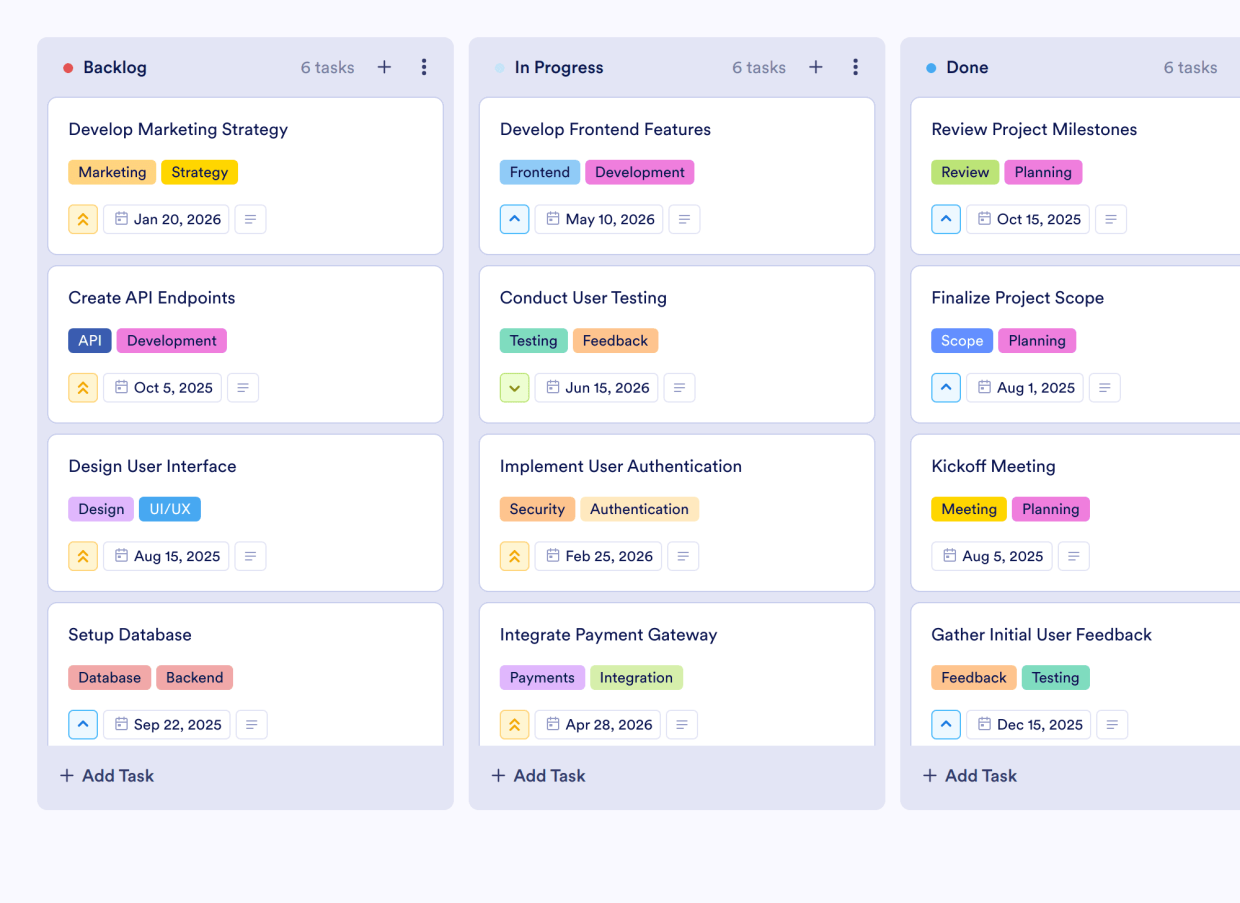This screenshot has height=903, width=1240.
Task: Open the In Progress column options menu
Action: [856, 67]
